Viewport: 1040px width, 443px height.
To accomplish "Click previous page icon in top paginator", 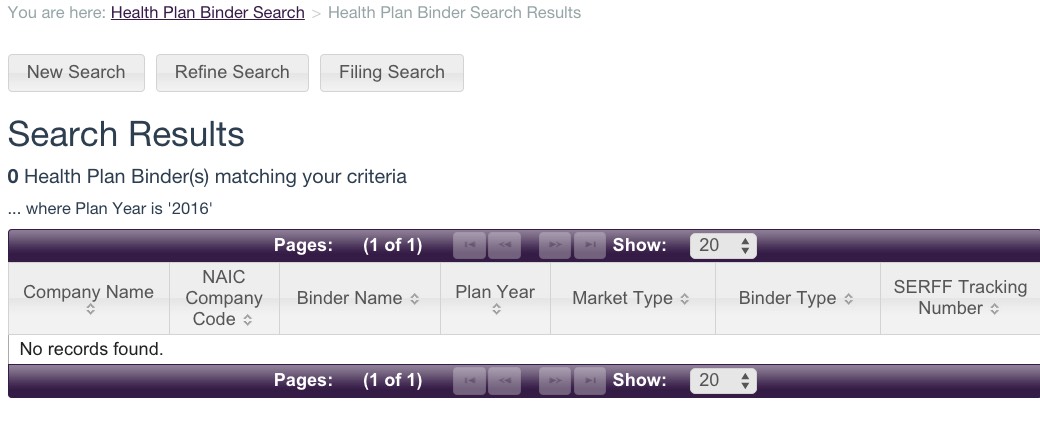I will click(x=505, y=246).
